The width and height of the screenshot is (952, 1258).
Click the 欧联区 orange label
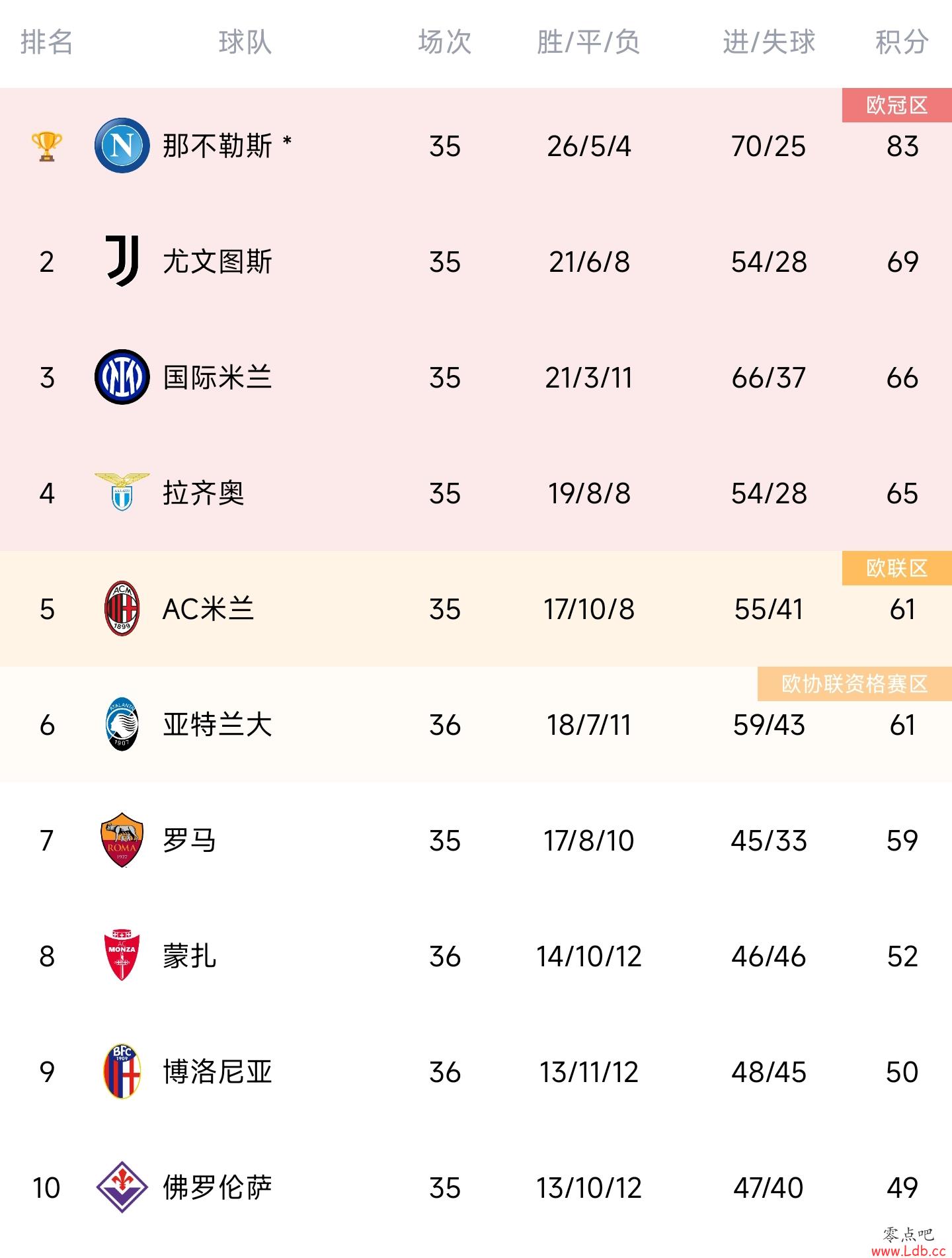(897, 568)
